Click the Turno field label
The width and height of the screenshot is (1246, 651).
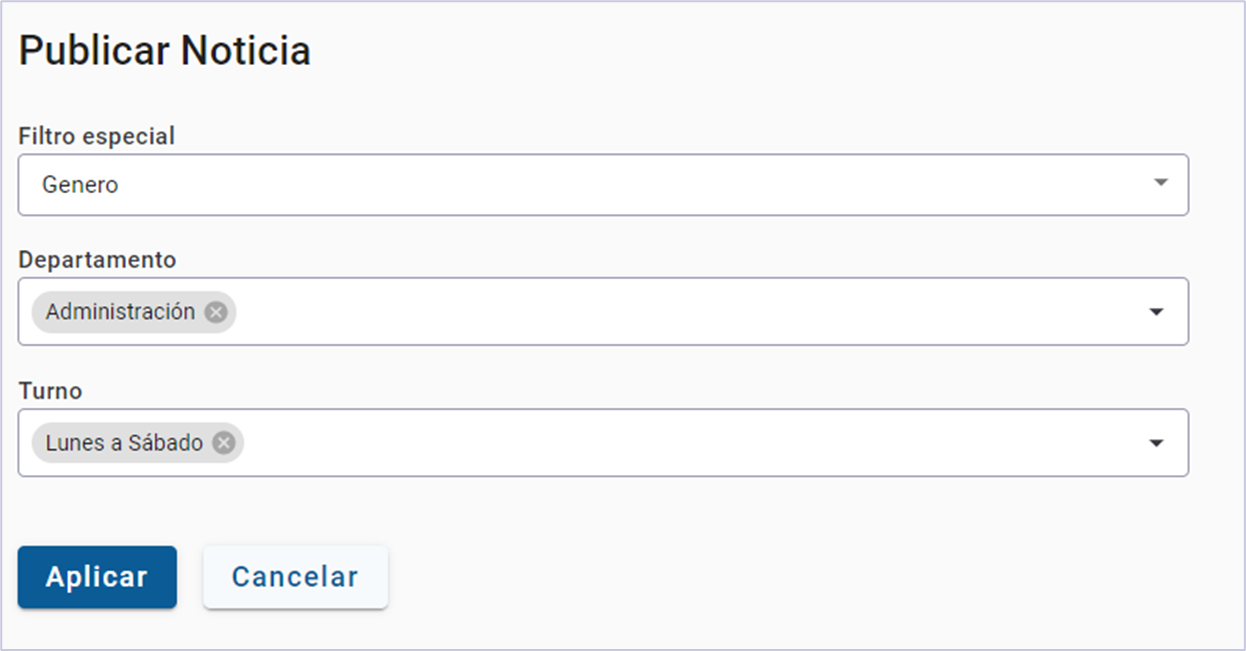pos(50,391)
